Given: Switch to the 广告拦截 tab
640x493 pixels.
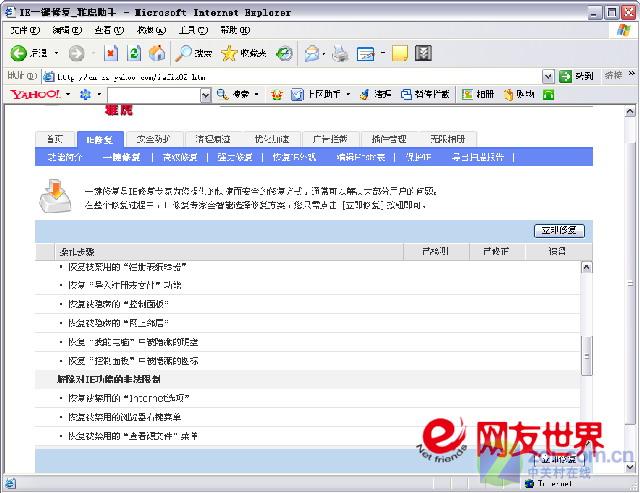Looking at the screenshot, I should pos(330,139).
